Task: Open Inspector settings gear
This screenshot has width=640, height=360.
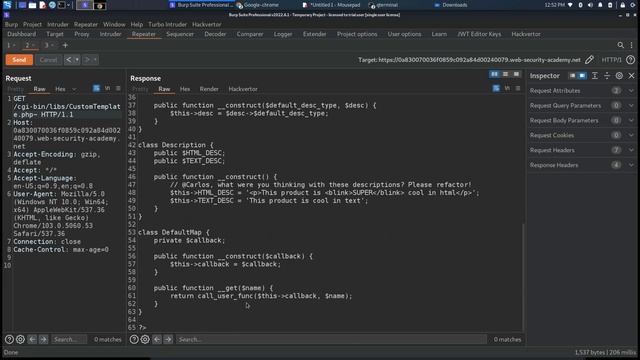Action: click(619, 76)
